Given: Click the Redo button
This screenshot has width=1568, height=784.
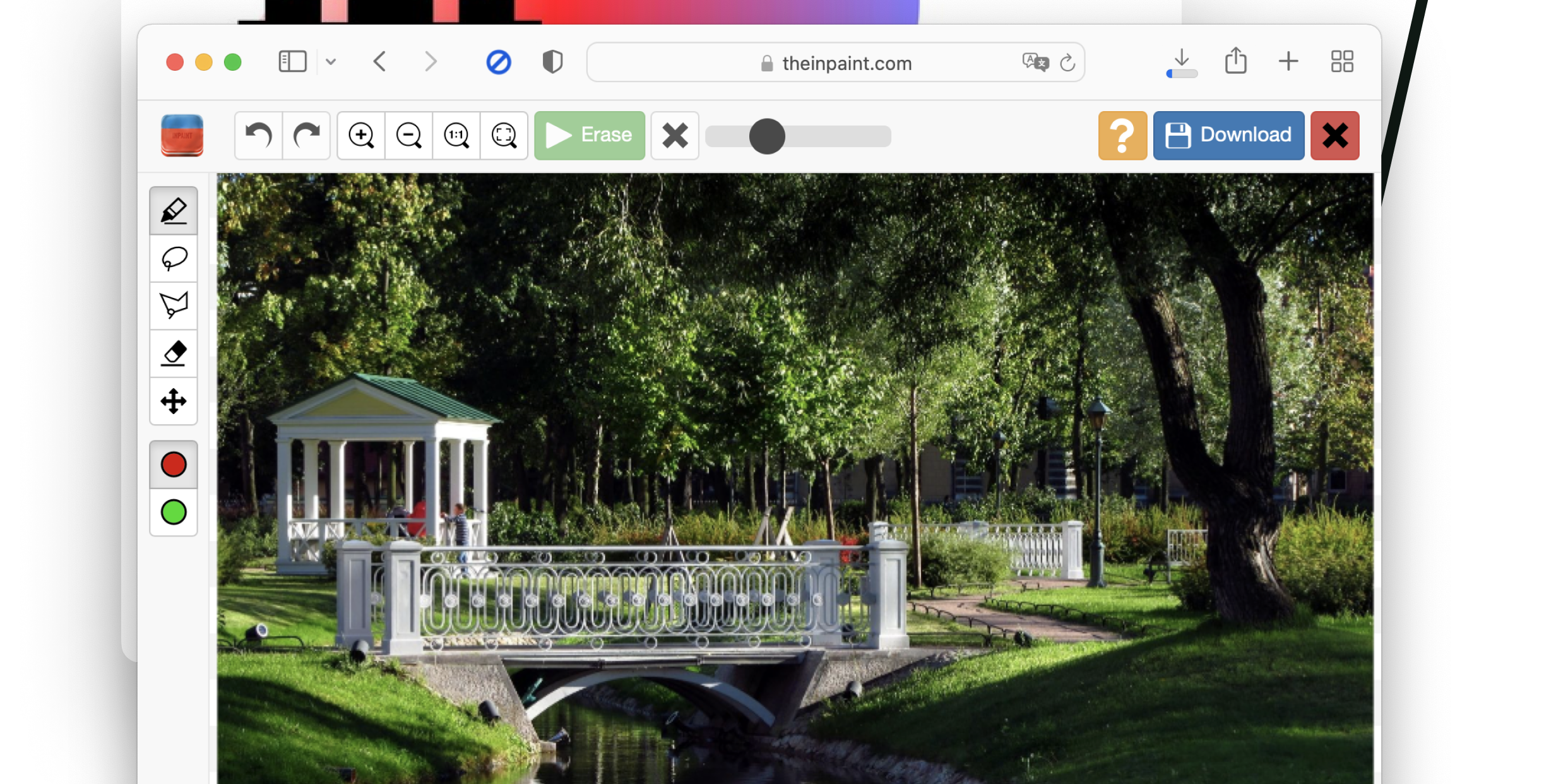Looking at the screenshot, I should coord(306,135).
